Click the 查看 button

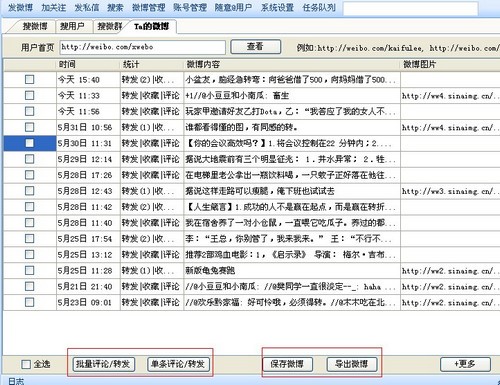click(256, 47)
